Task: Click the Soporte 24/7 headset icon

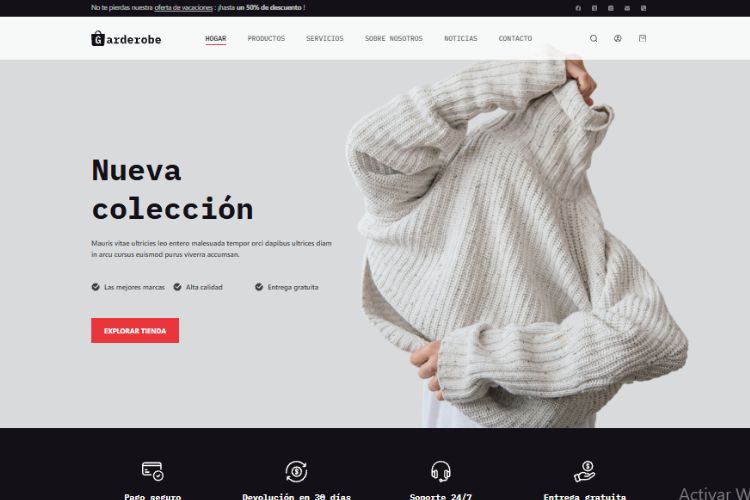Action: pos(441,471)
